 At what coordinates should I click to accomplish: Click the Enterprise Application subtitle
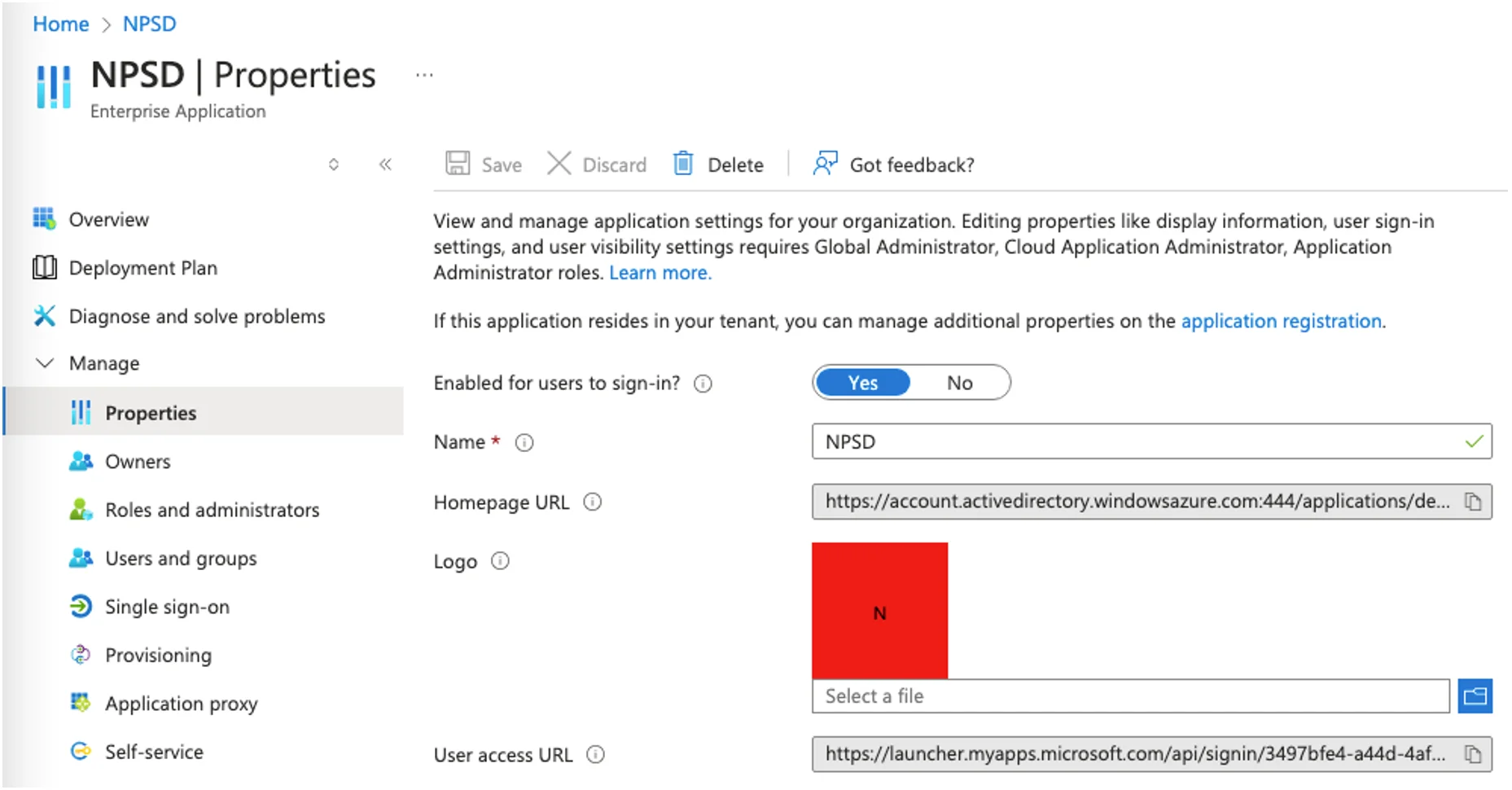[177, 112]
